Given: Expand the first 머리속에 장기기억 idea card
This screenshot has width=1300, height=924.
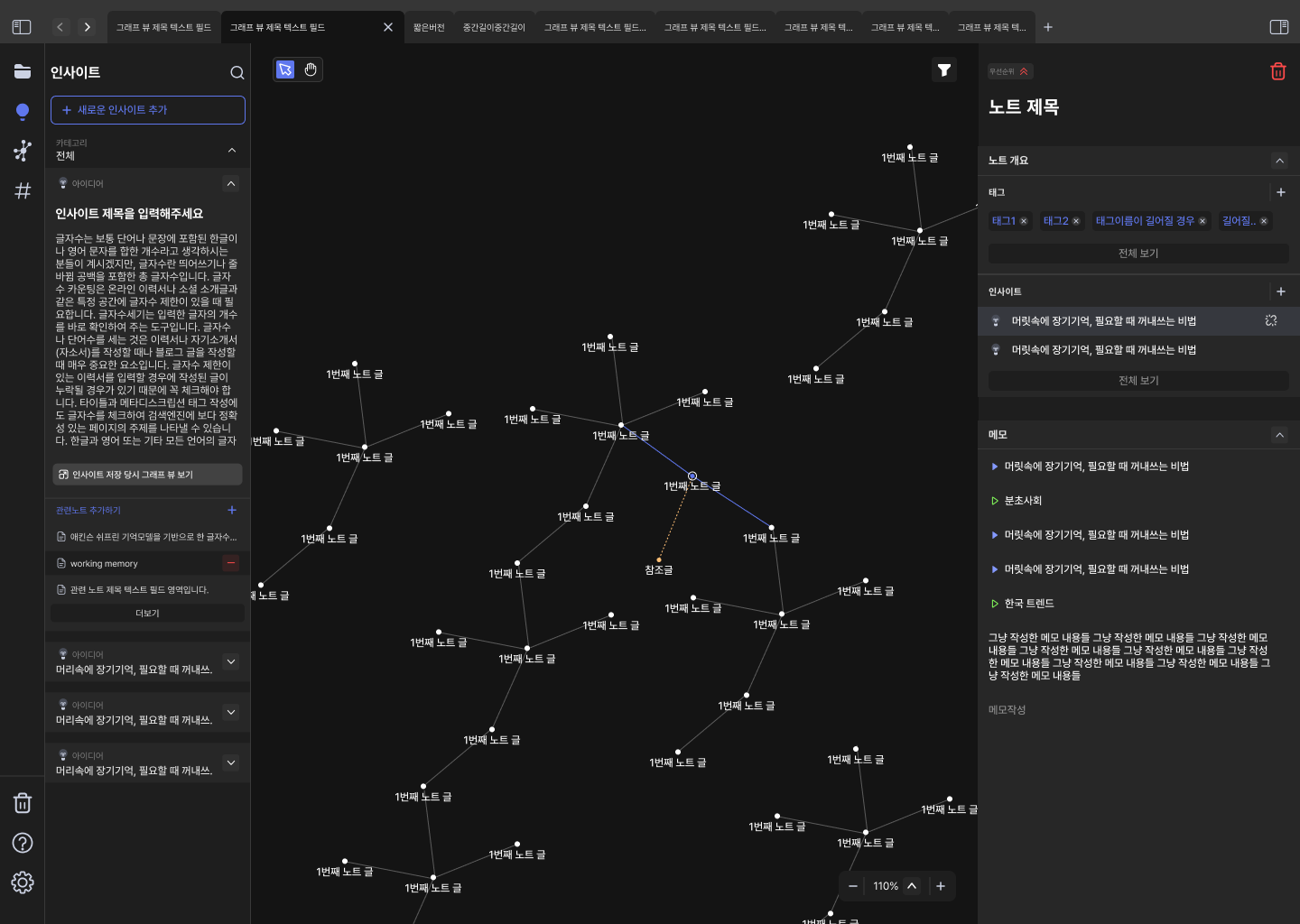Looking at the screenshot, I should pos(231,661).
